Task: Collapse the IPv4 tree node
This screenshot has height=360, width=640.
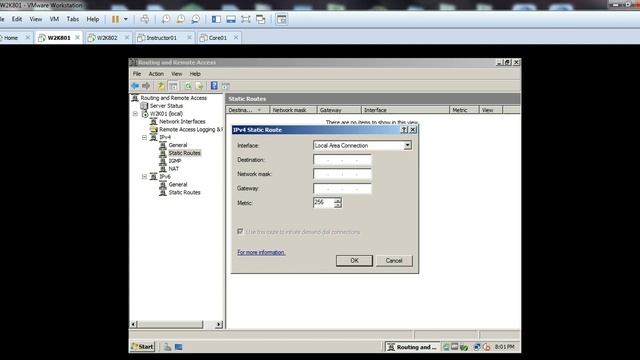Action: click(144, 138)
